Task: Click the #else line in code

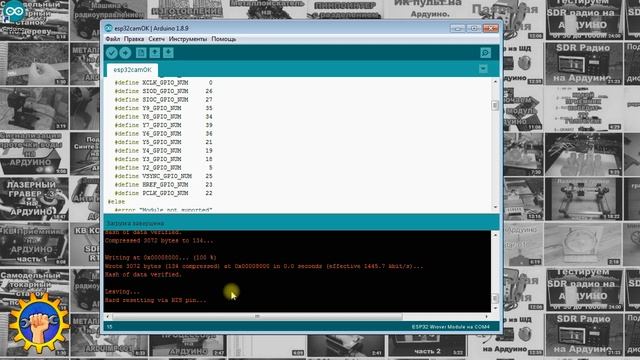Action: click(x=116, y=202)
